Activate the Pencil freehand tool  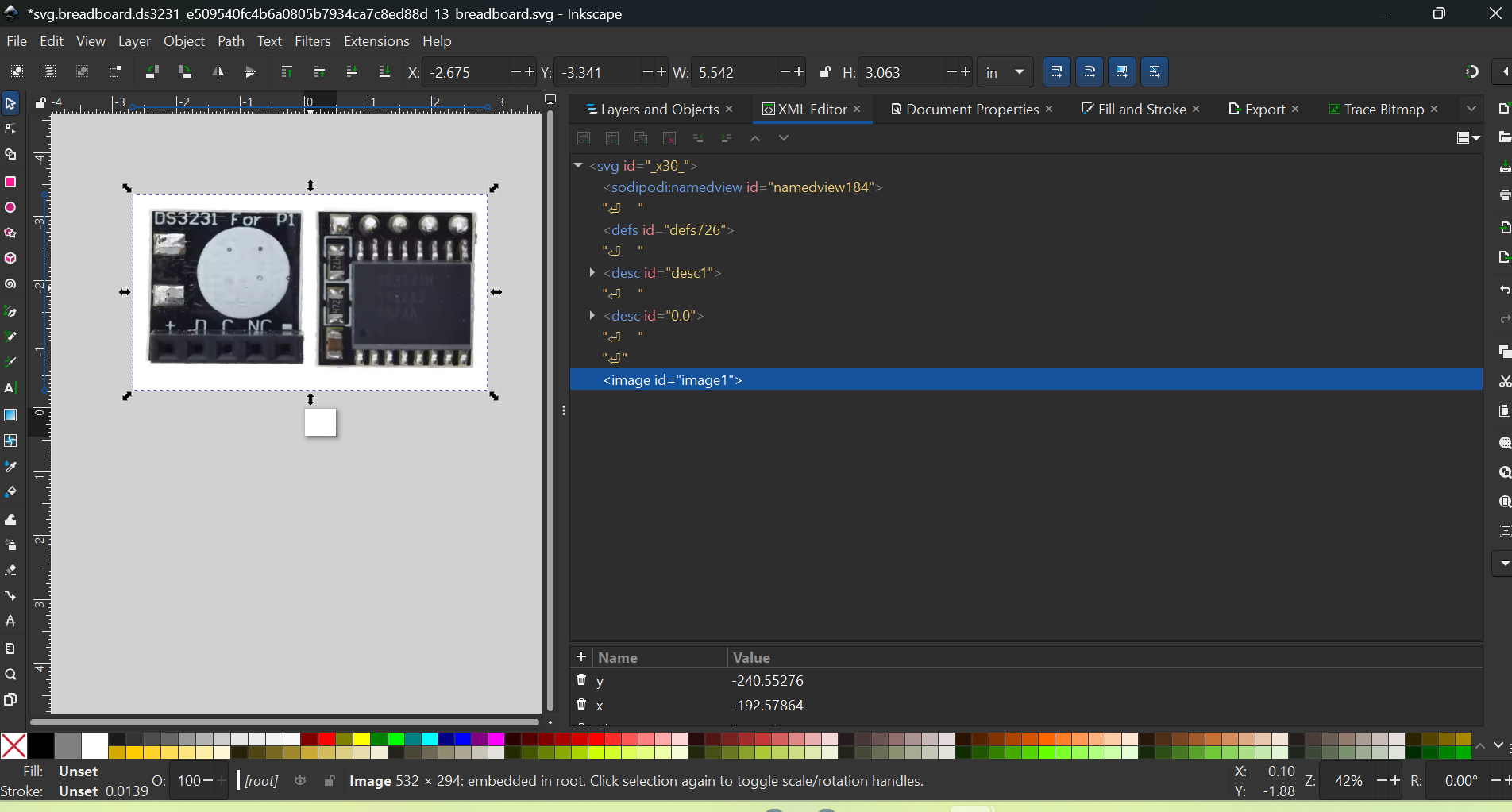(10, 337)
